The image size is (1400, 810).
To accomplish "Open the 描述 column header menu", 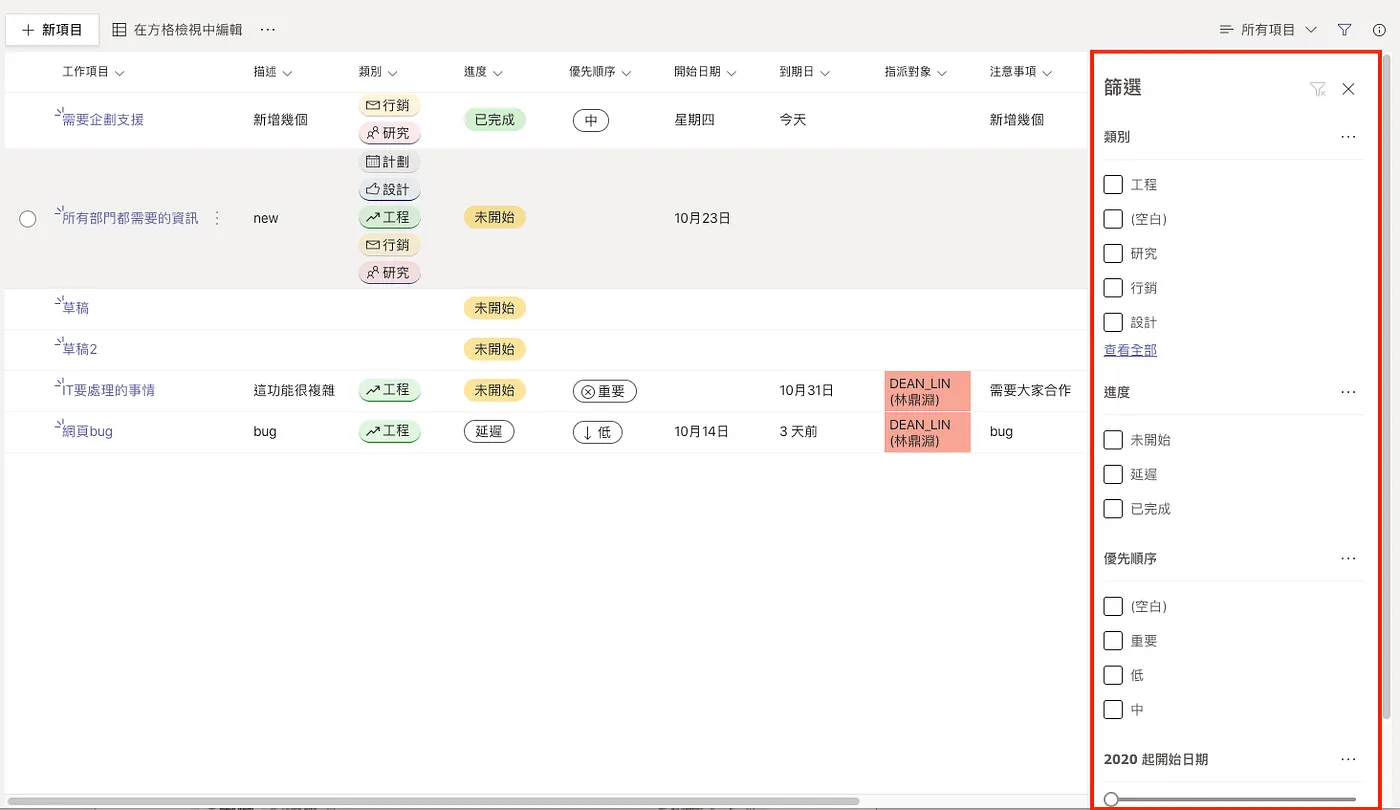I will click(x=273, y=73).
